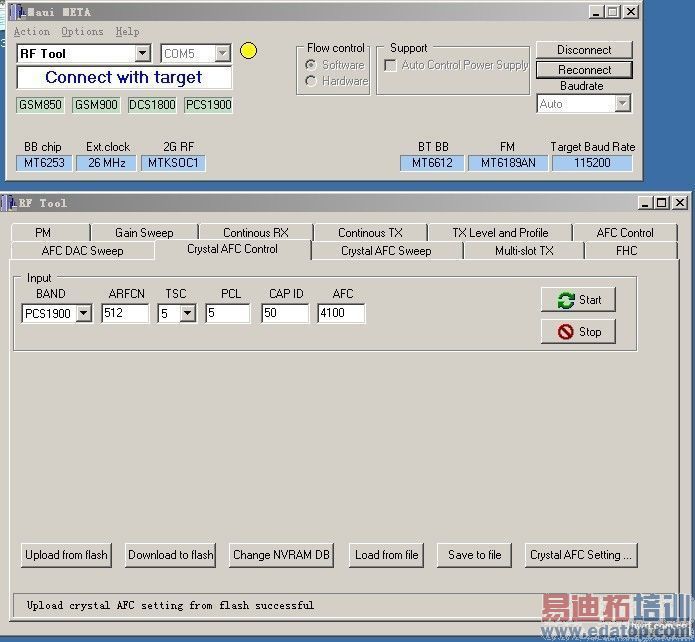Open the Baudrate Auto dropdown
Image resolution: width=695 pixels, height=642 pixels.
pyautogui.click(x=622, y=104)
